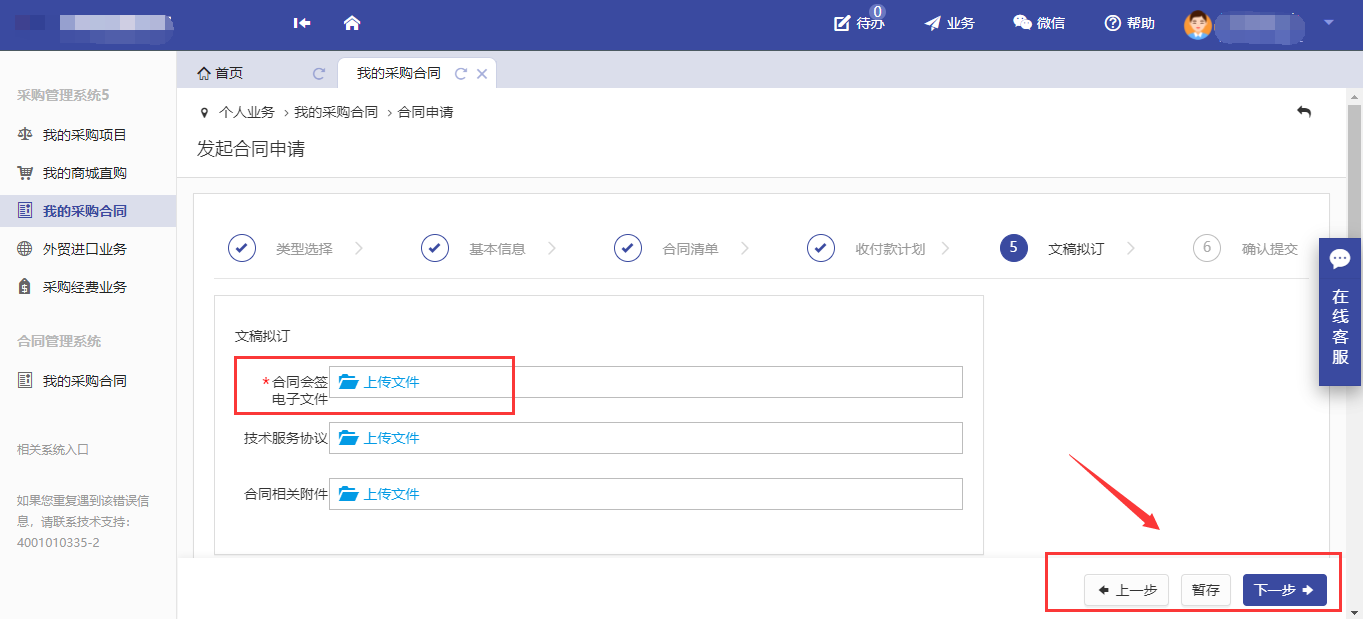Click the home icon in top bar
Image resolution: width=1363 pixels, height=619 pixels.
pos(351,23)
